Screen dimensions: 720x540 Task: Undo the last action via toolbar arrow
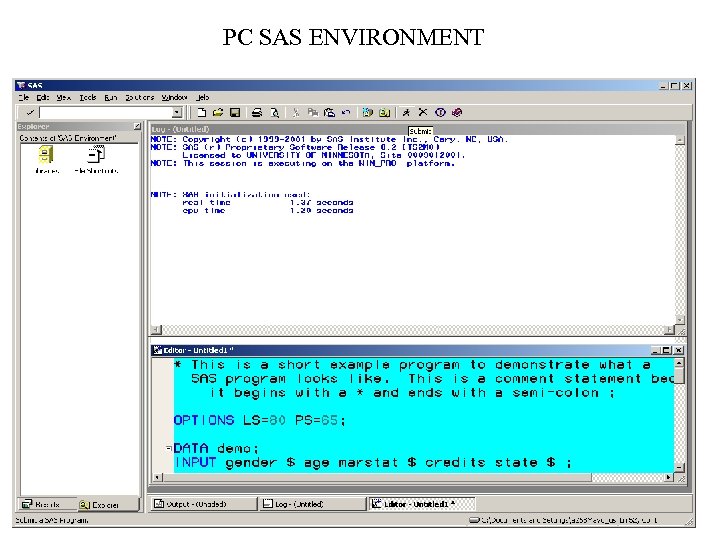[346, 112]
